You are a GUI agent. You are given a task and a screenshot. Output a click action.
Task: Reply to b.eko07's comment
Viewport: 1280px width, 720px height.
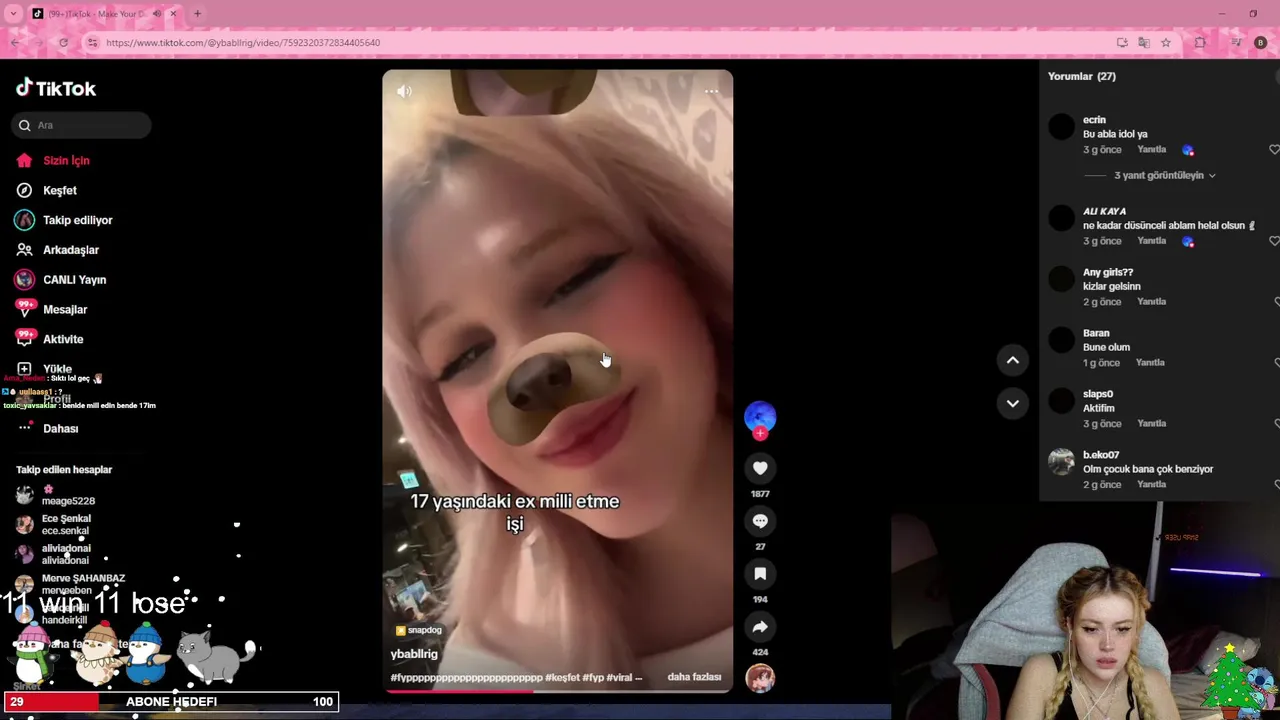1151,485
